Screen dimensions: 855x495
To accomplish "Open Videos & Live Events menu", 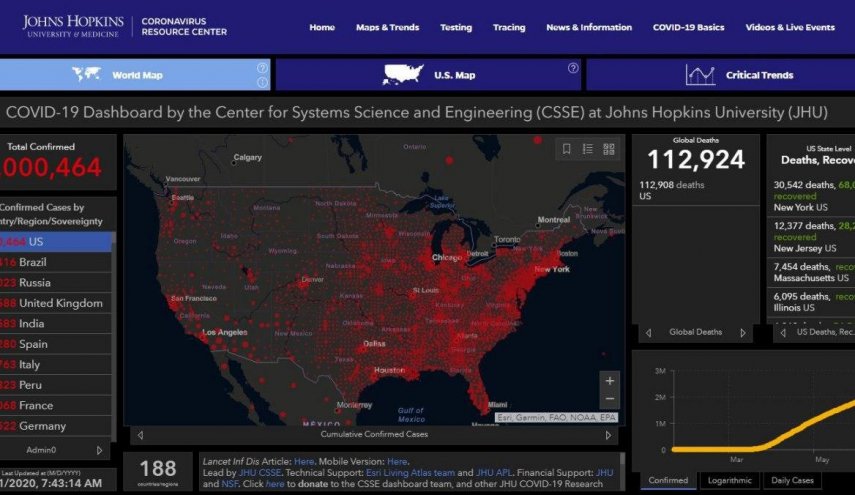I will click(x=790, y=27).
